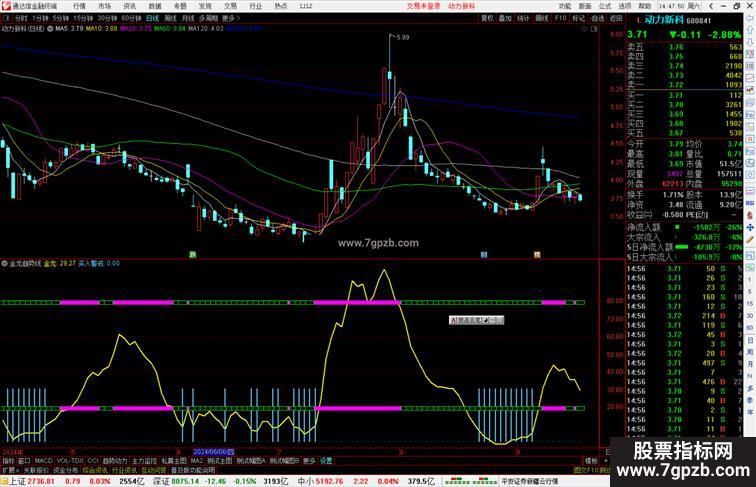Click the RSI icon in right sidebar
Viewport: 756px width, 487px height.
coord(750,203)
